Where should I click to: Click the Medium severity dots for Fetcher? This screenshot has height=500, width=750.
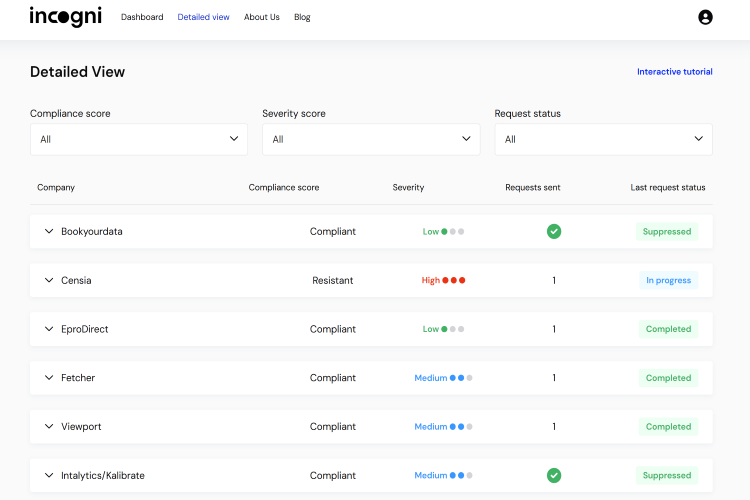pos(461,378)
